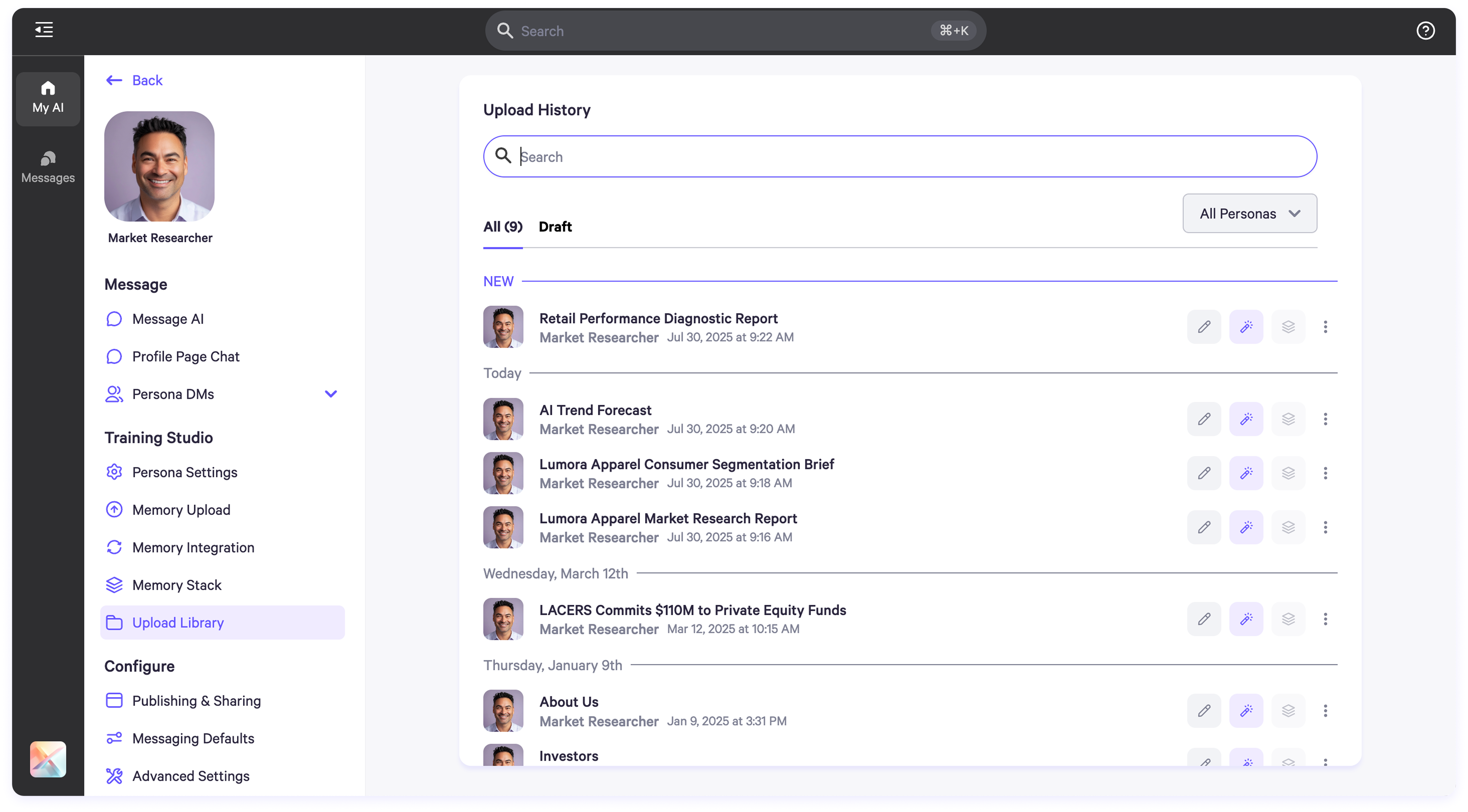Click pencil edit icon for About Us upload

(x=1204, y=710)
